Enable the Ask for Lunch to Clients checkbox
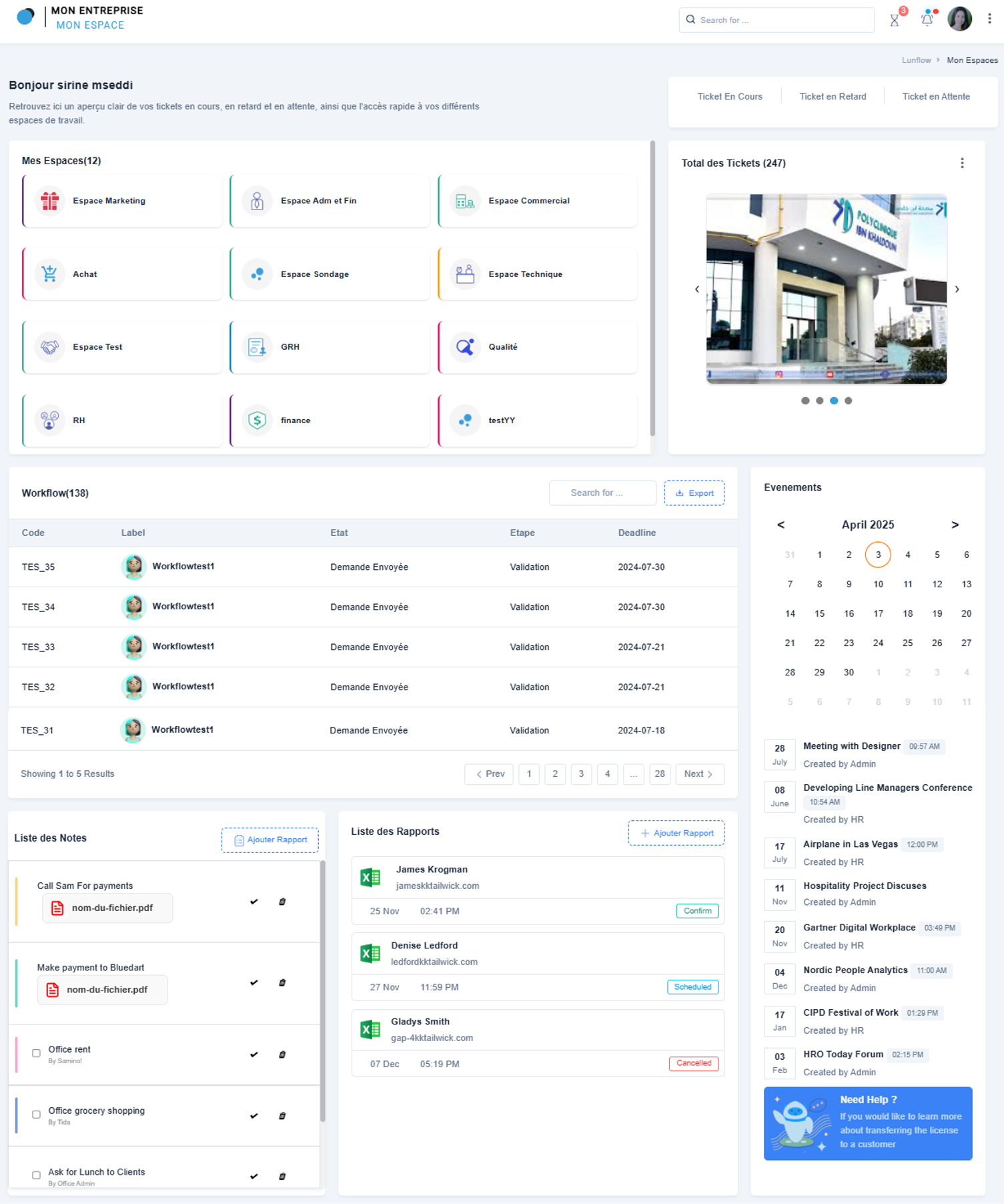Screen dimensions: 1004x1204 pyautogui.click(x=37, y=1175)
